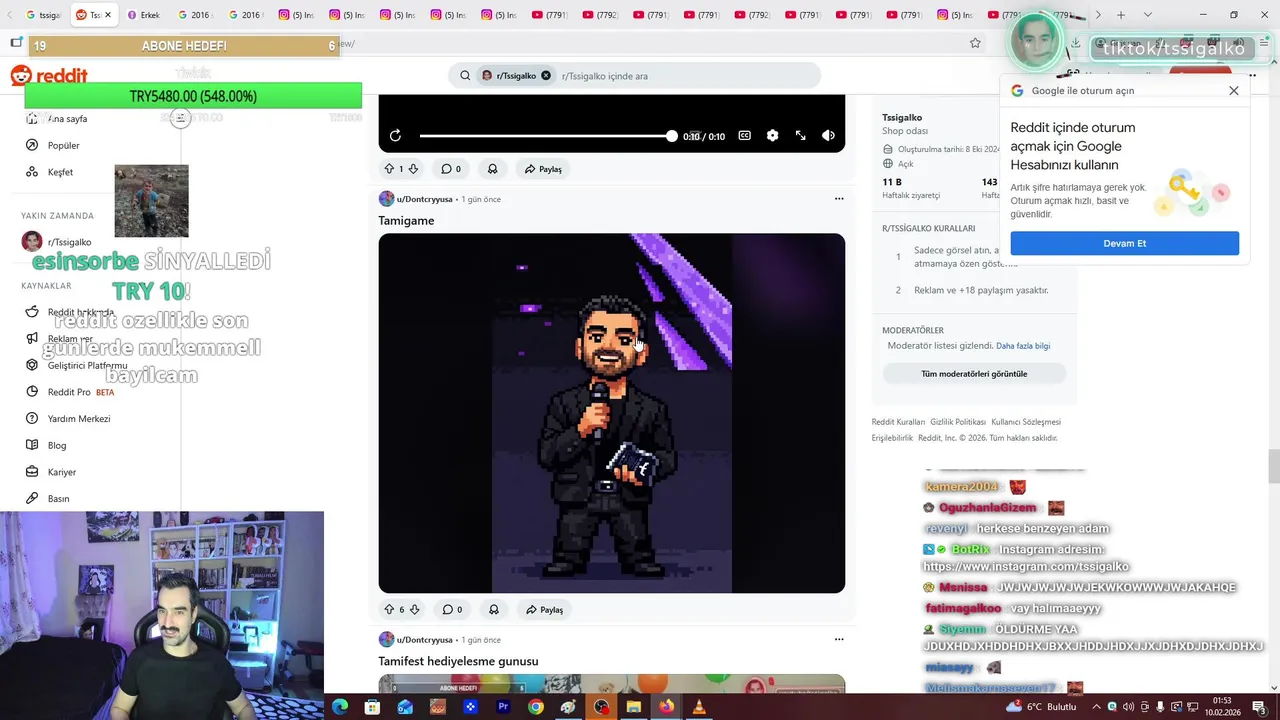Viewport: 1280px width, 720px height.
Task: Select Popüler in the sidebar
Action: tap(64, 145)
